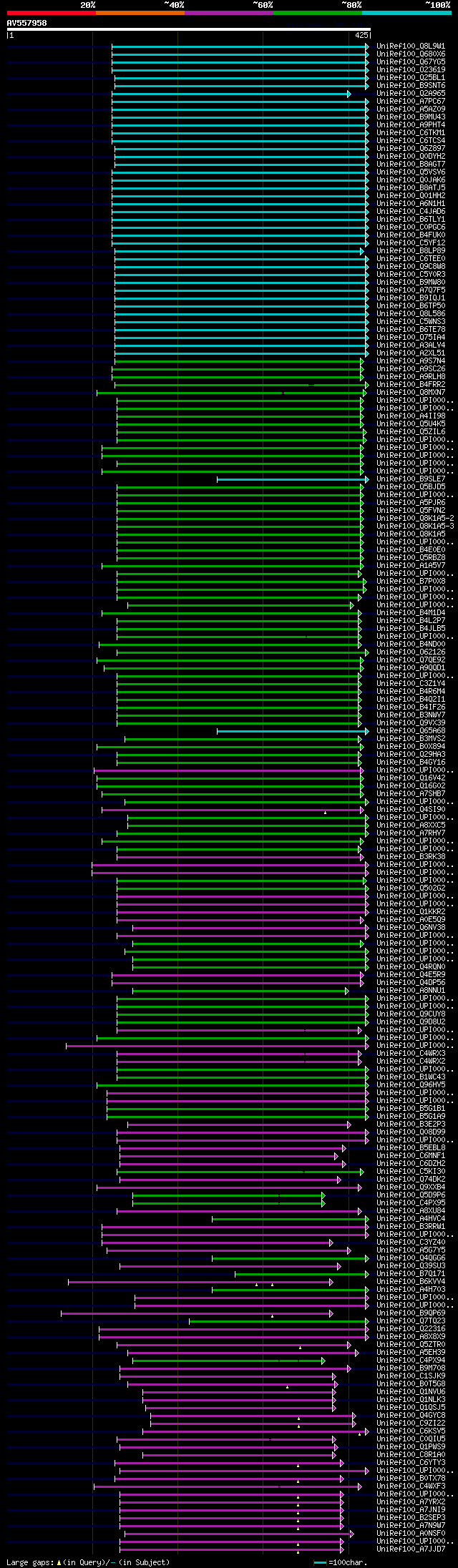Image resolution: width=458 pixels, height=1568 pixels.
Task: Click the UniRef100_Q4SI90 hit label
Action: (x=411, y=810)
